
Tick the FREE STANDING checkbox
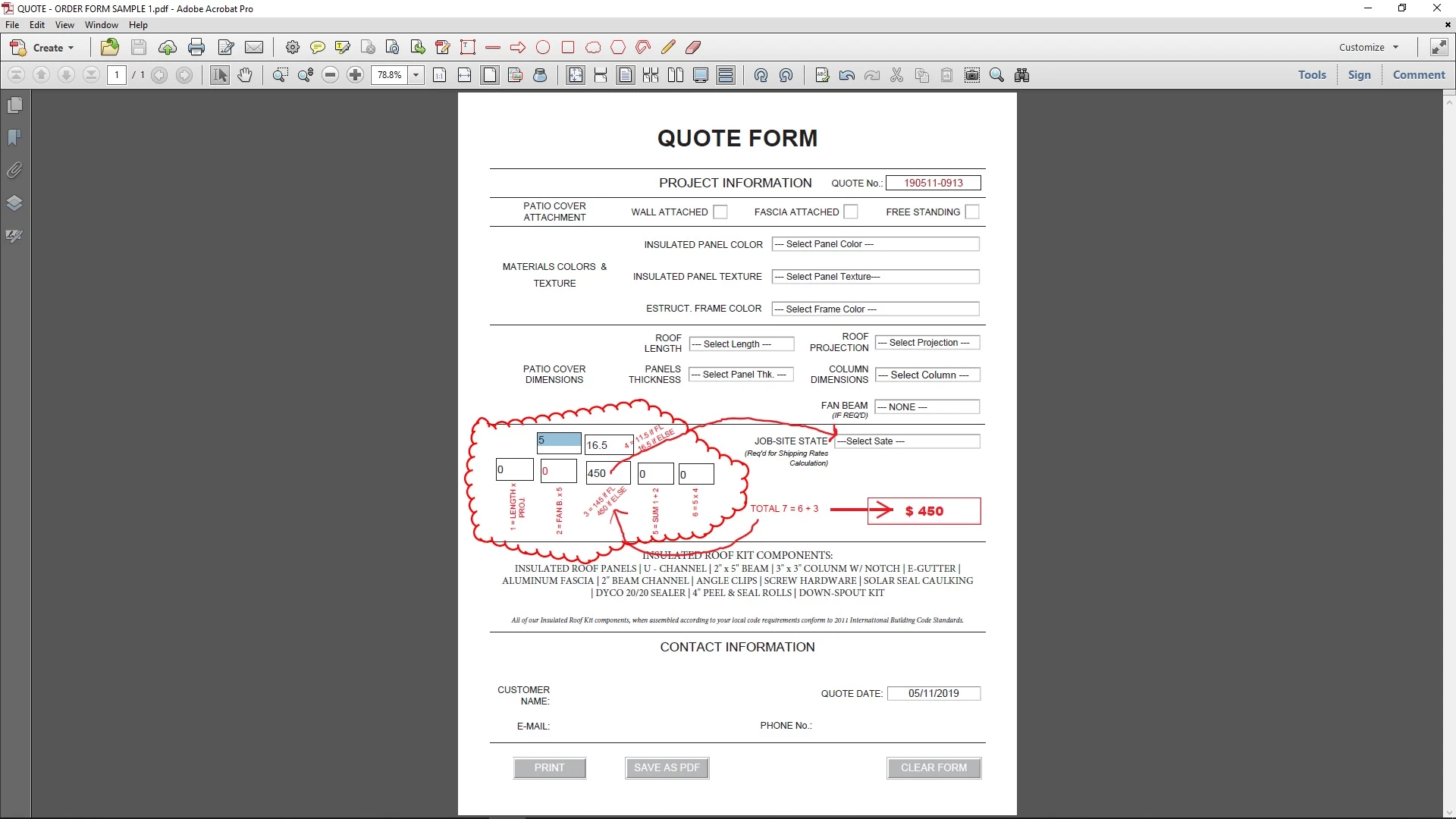(972, 212)
